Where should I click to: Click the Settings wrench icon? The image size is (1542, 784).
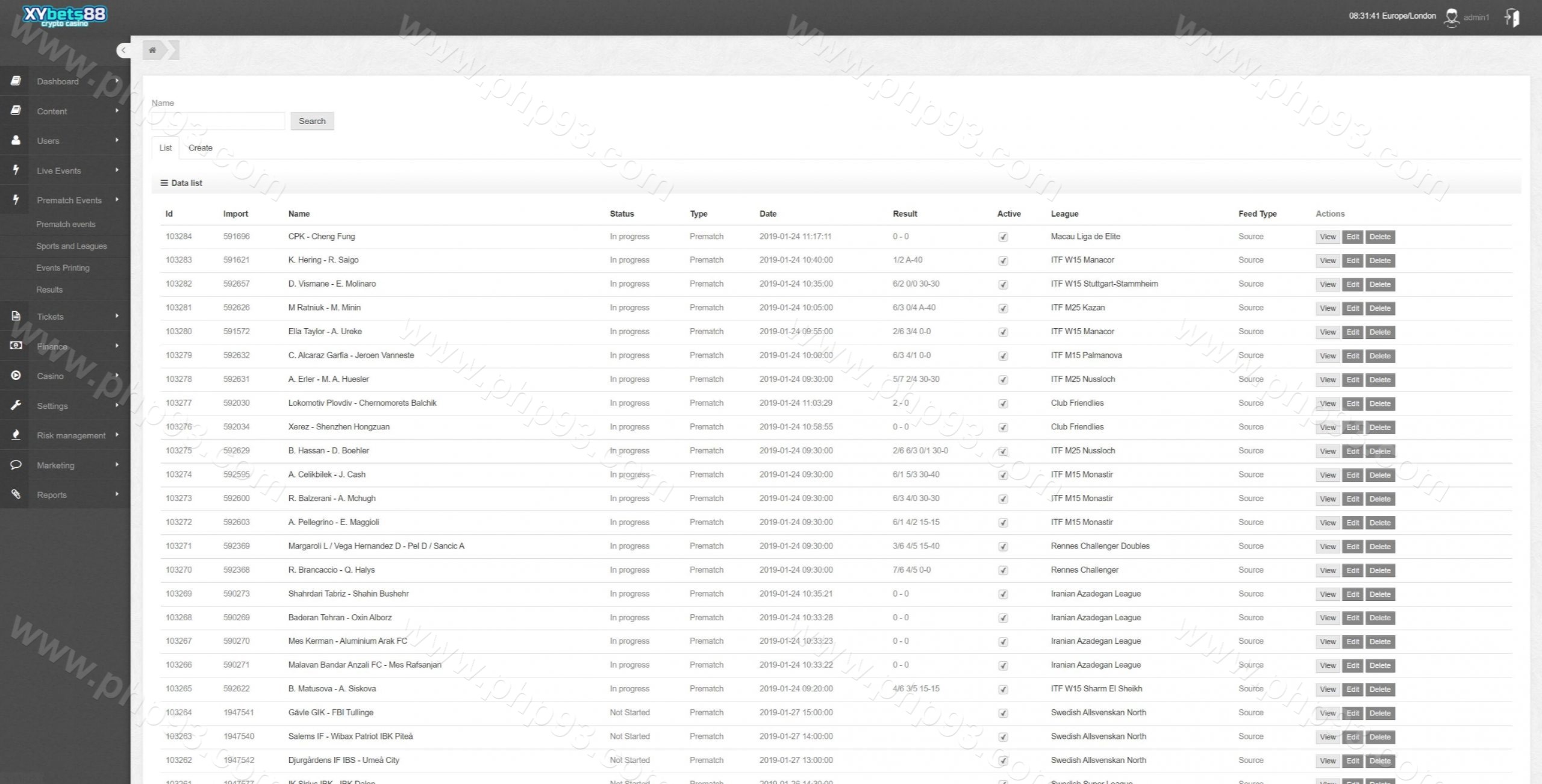pos(16,405)
